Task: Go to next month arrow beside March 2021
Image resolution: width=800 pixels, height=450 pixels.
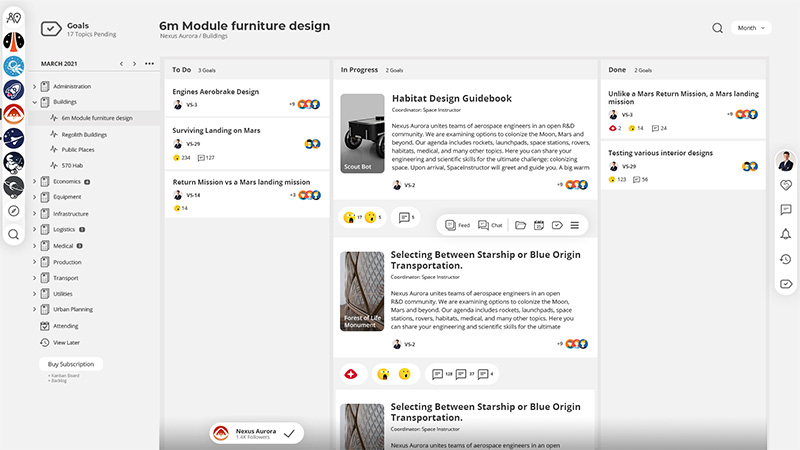Action: [x=134, y=64]
